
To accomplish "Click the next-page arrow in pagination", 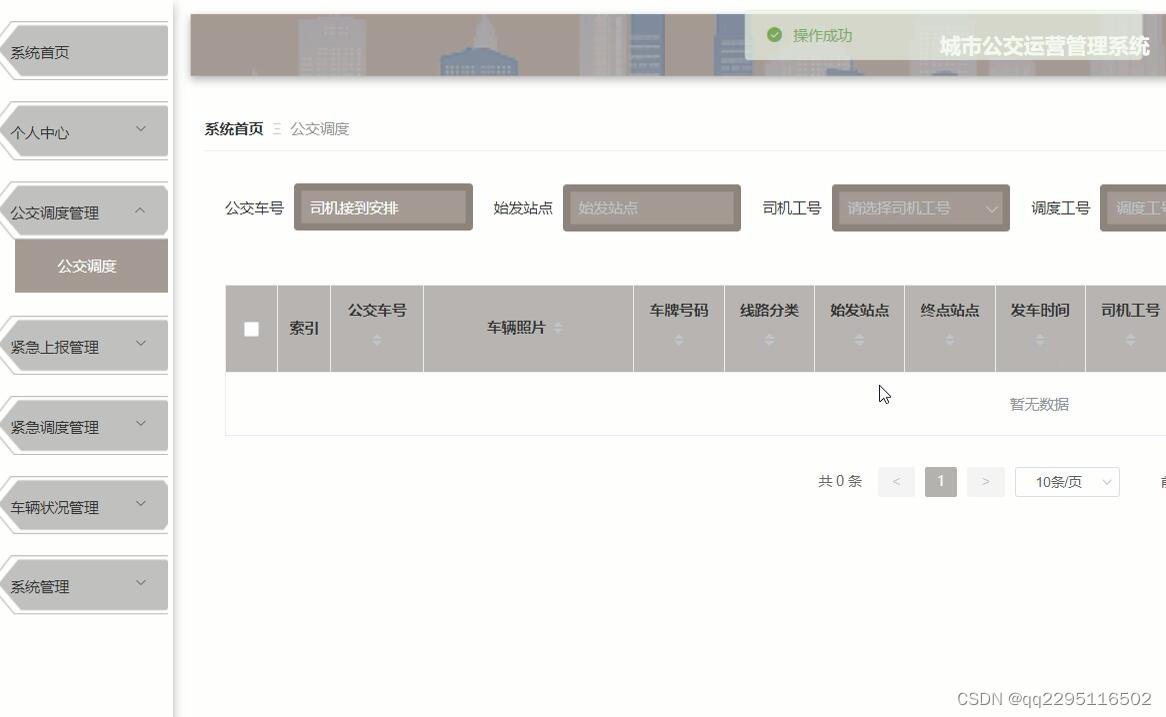I will coord(985,481).
